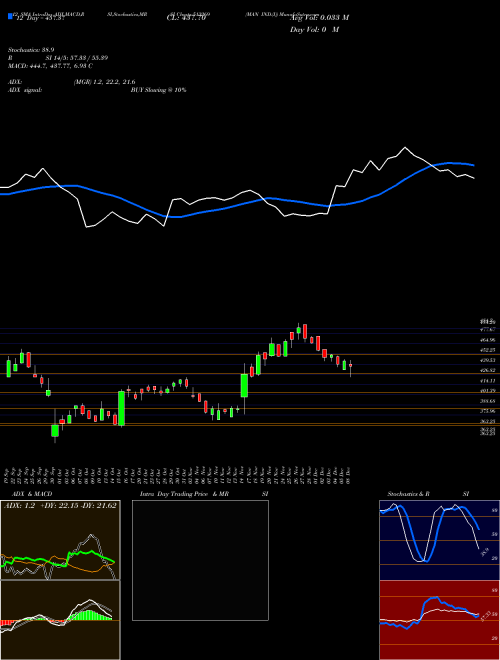Click the 414.11 price axis label
This screenshot has height=660, width=500.
[x=489, y=381]
